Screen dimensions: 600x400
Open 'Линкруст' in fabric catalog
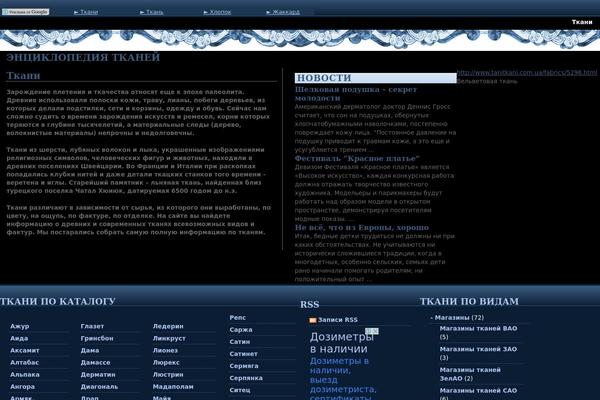pos(169,338)
